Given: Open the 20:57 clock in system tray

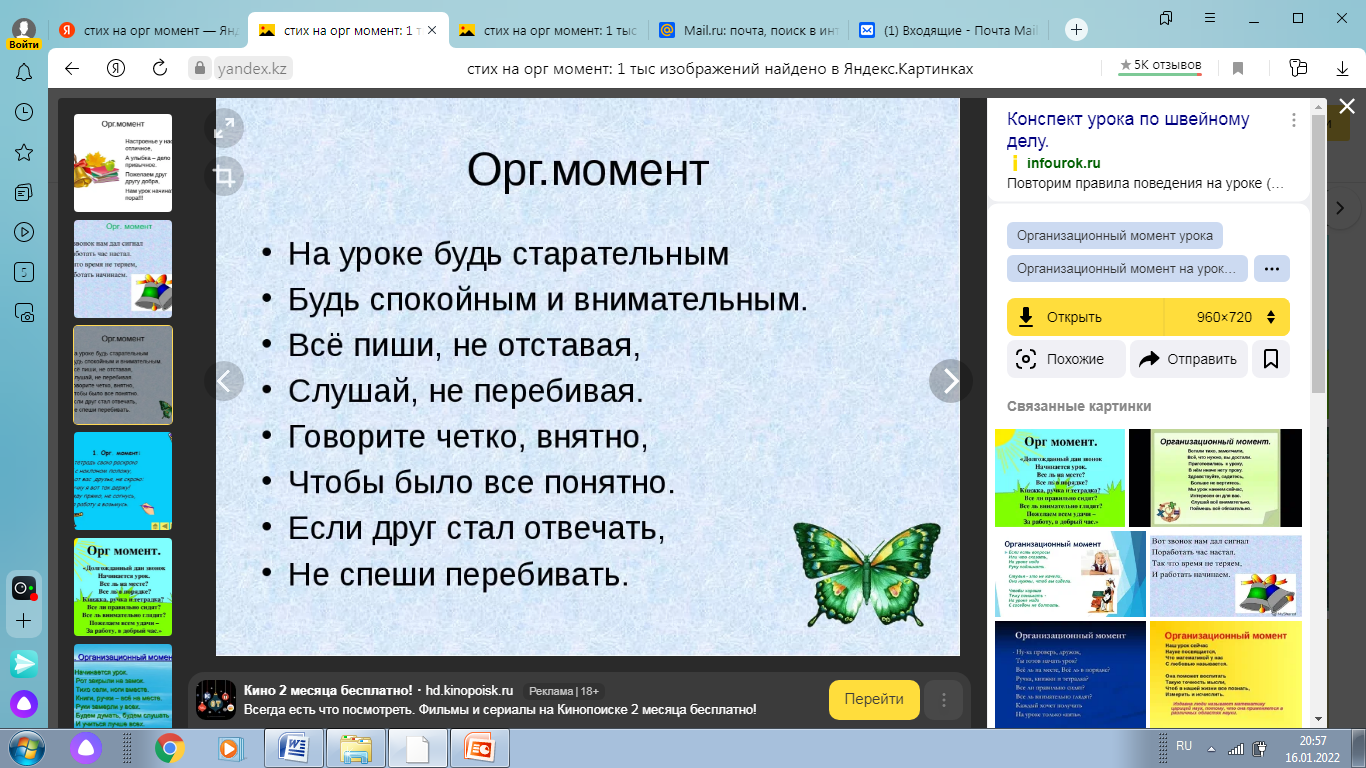Looking at the screenshot, I should (x=1313, y=747).
